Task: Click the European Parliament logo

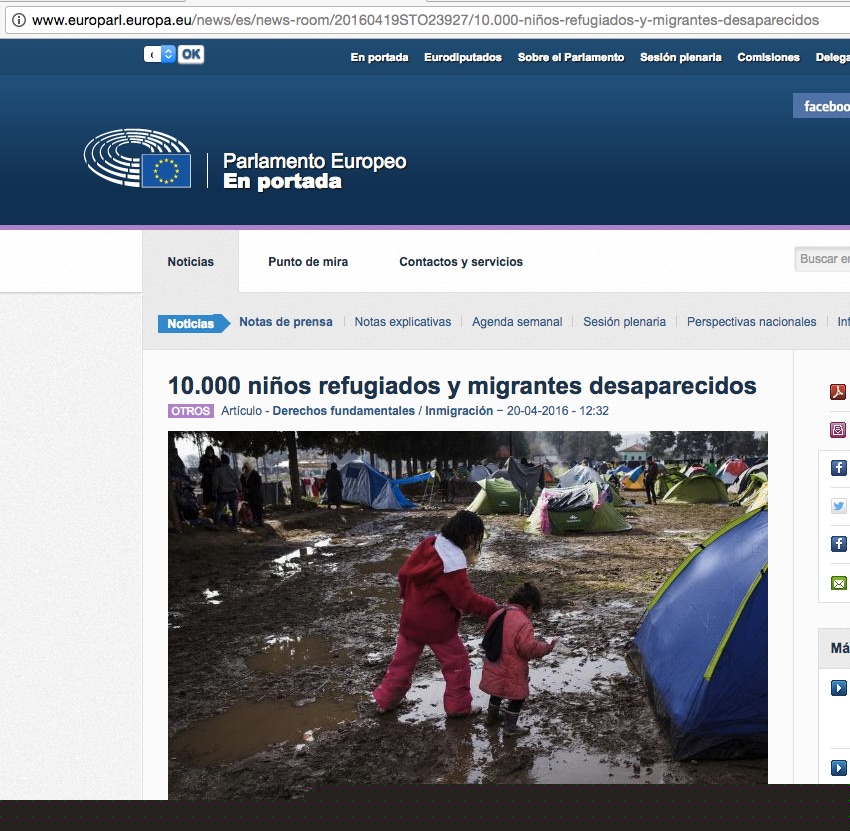Action: point(138,158)
